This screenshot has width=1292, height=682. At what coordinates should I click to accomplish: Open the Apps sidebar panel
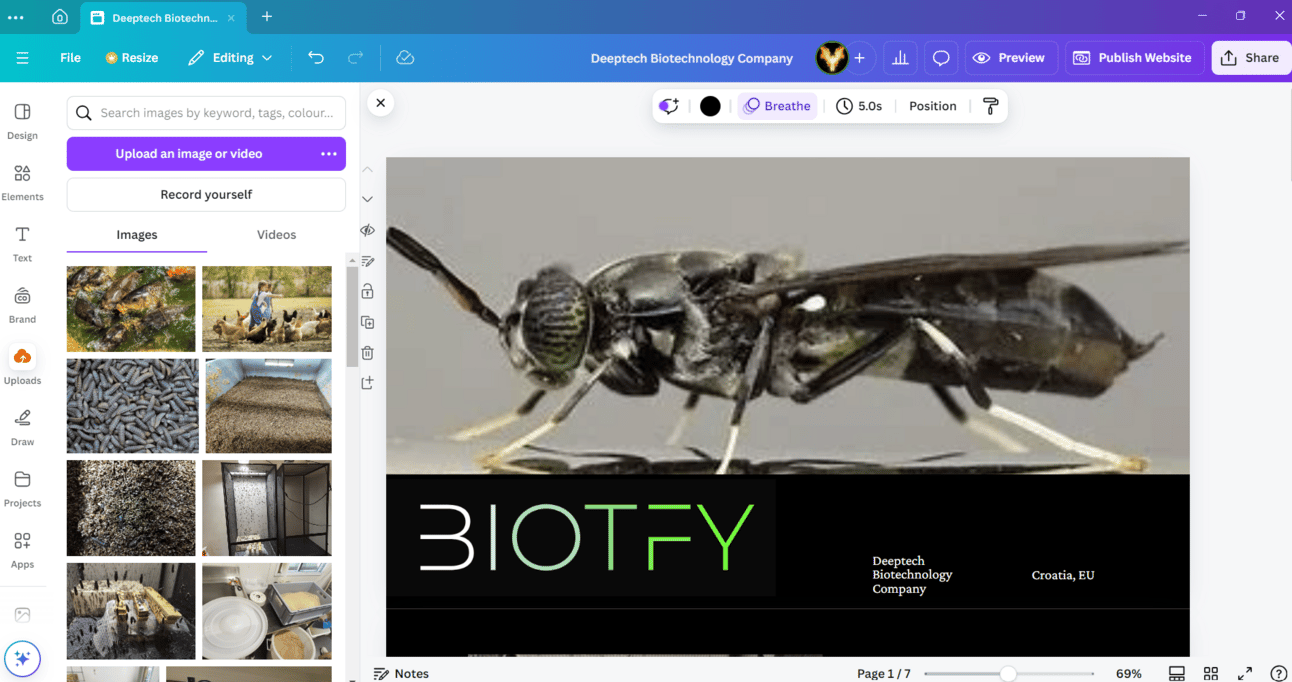pyautogui.click(x=22, y=550)
